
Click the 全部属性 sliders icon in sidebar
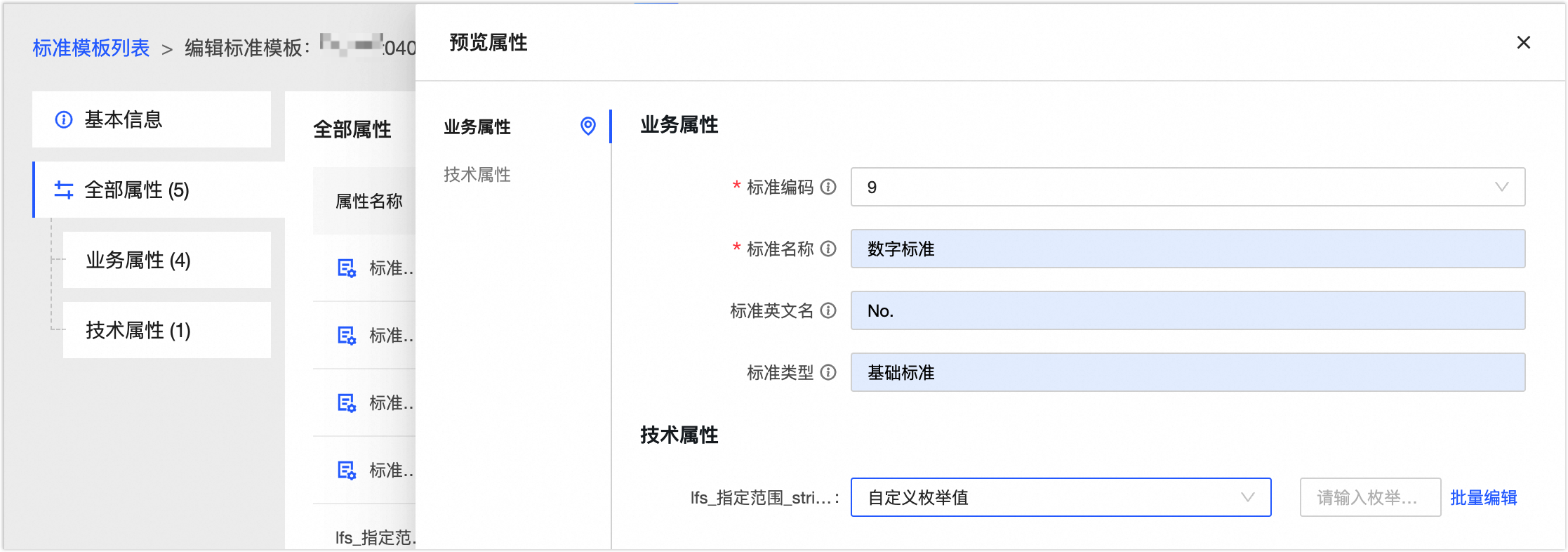(x=64, y=190)
